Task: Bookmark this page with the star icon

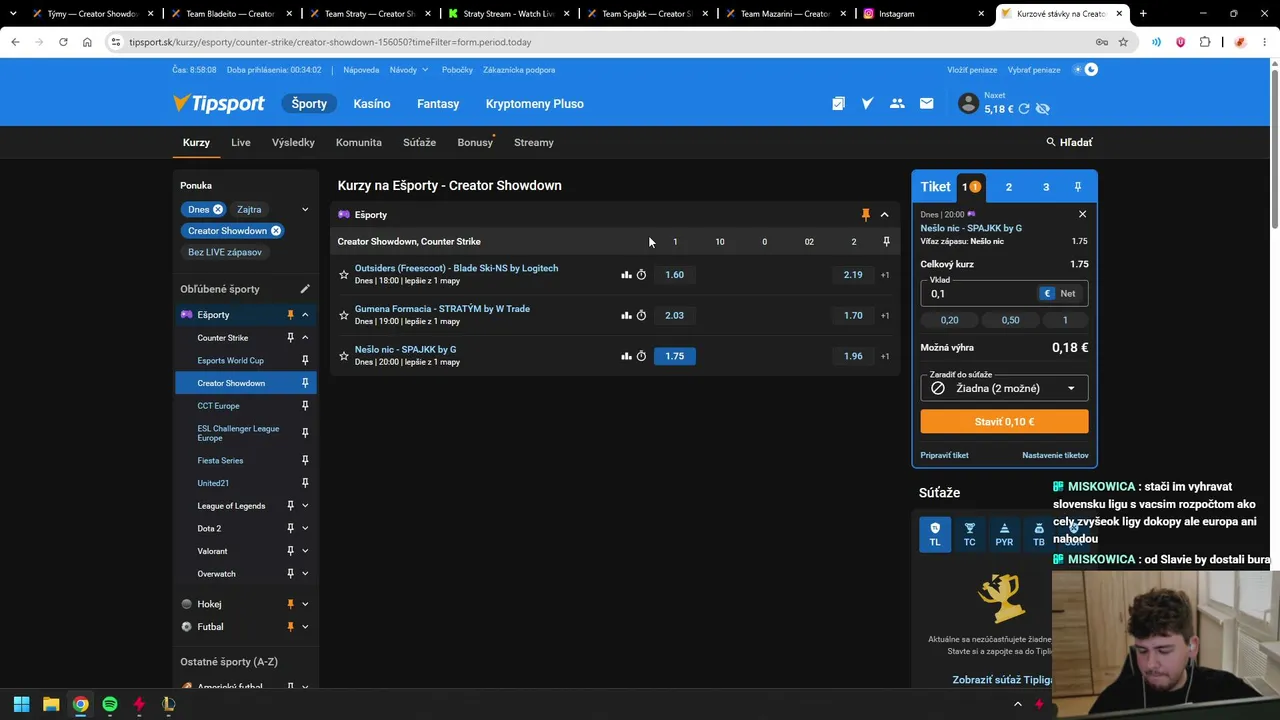Action: coord(1123,42)
